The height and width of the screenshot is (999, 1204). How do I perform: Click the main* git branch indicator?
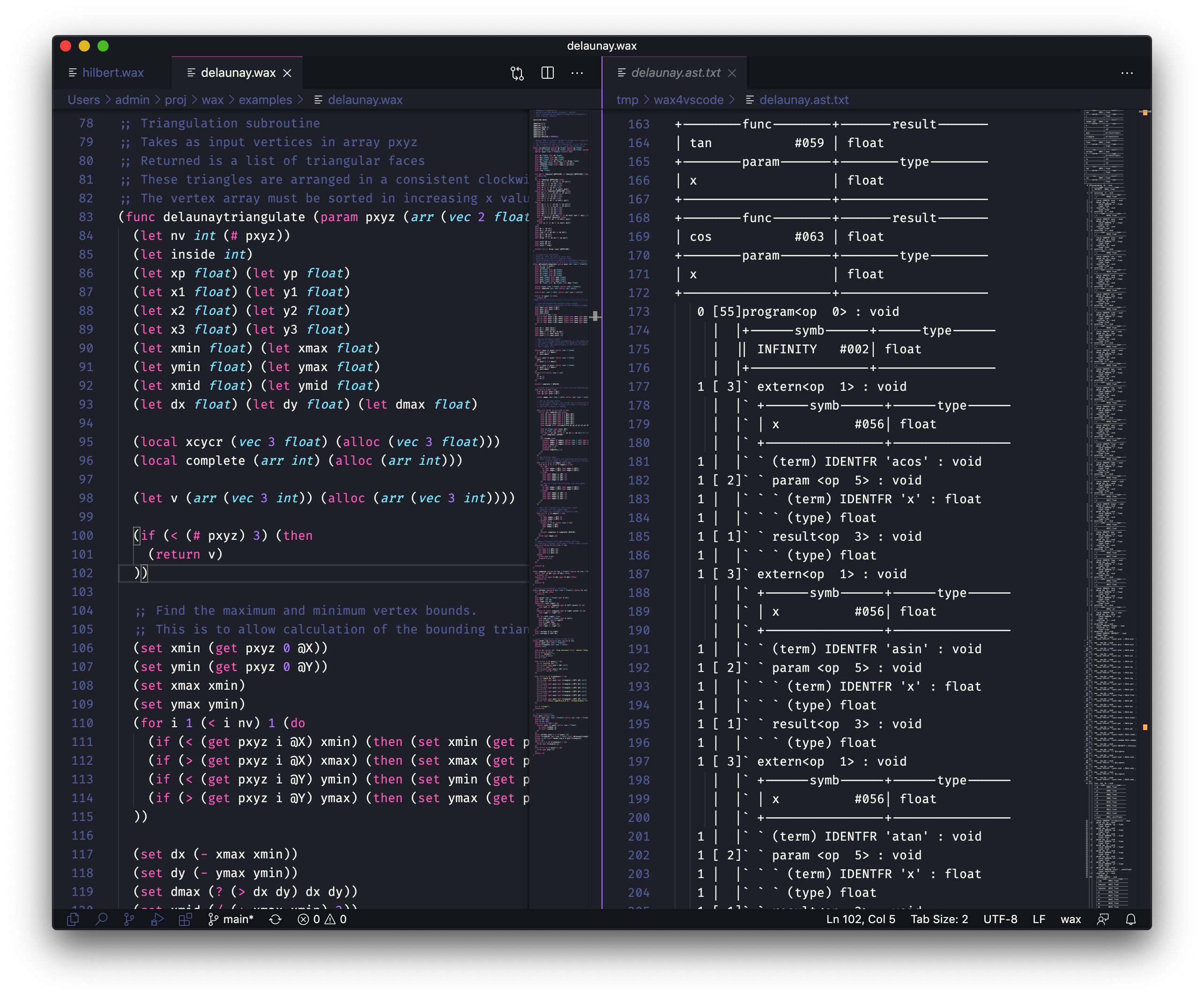pos(230,919)
